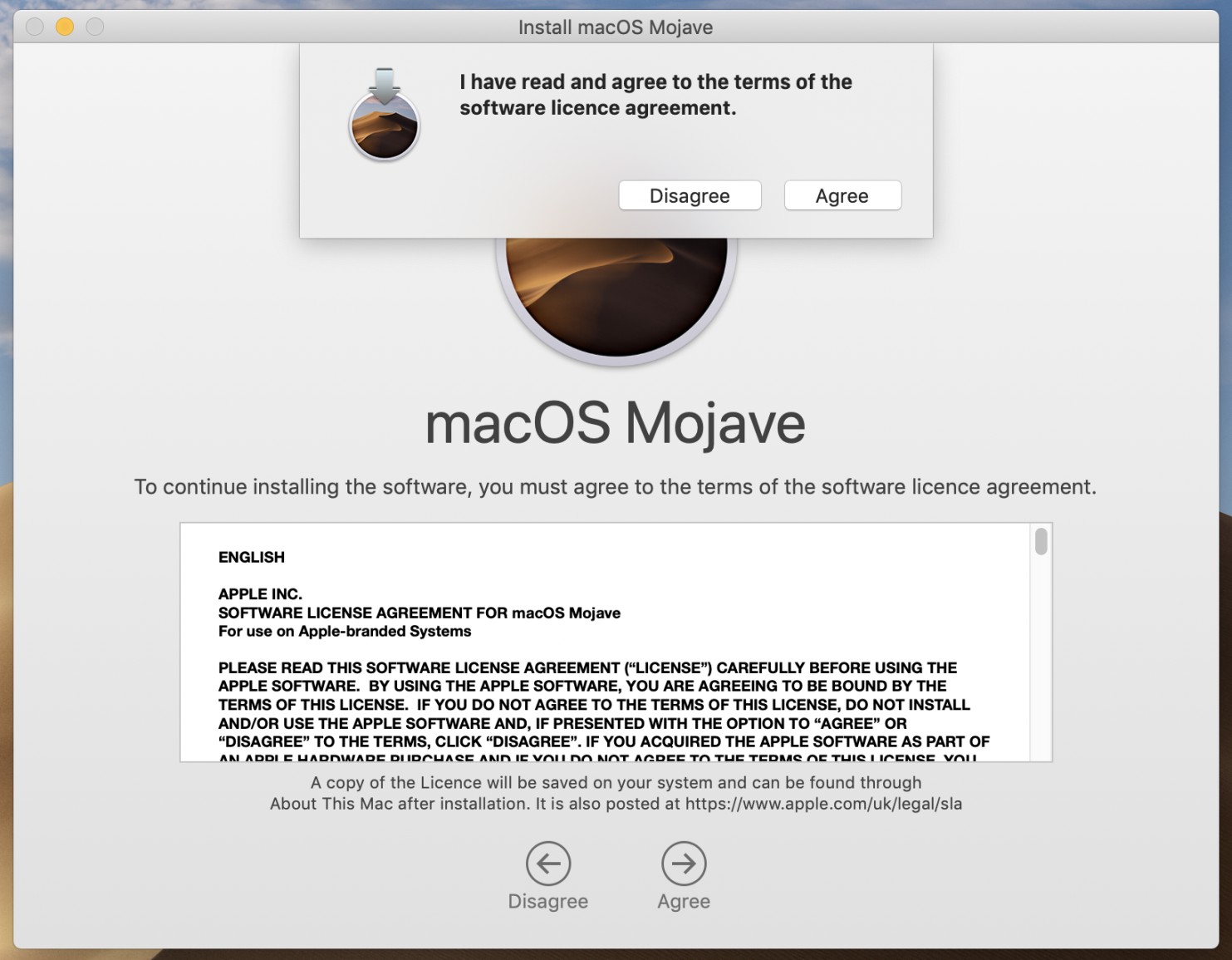The image size is (1232, 960).
Task: Click the apple.com/uk/legal/sla URL text
Action: 823,804
